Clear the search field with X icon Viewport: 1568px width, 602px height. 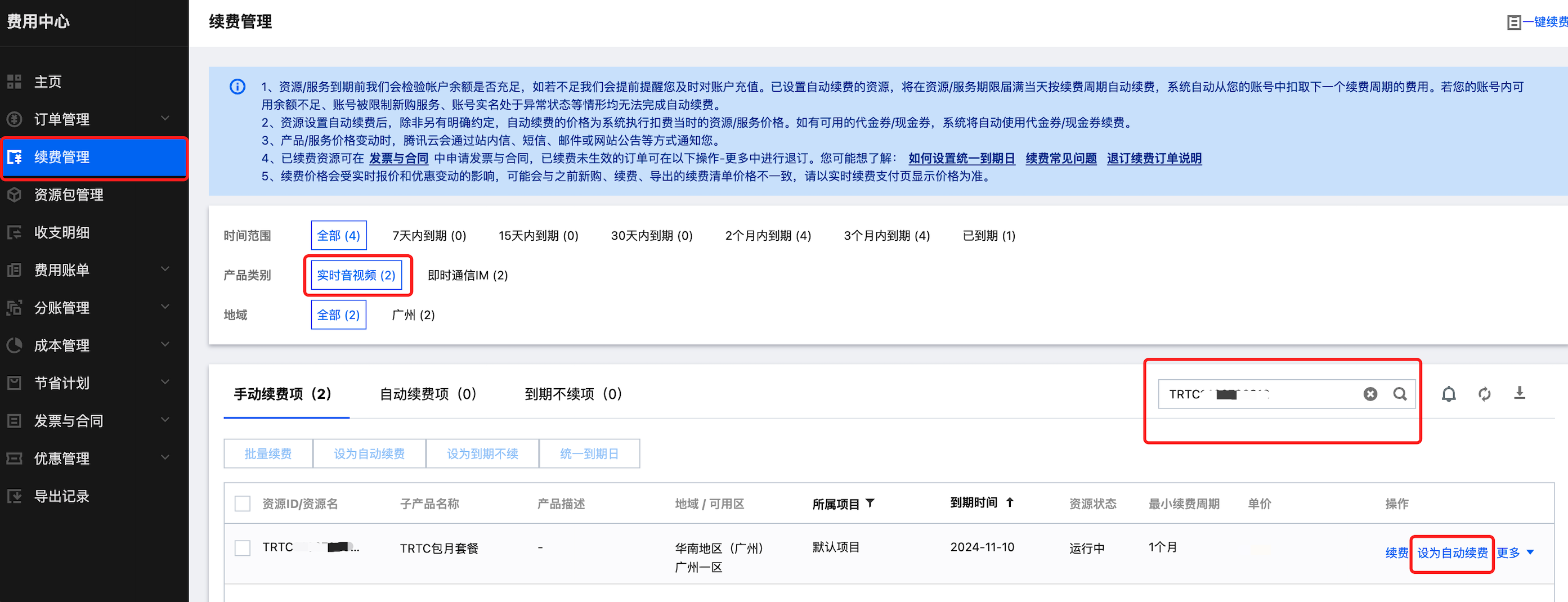coord(1369,394)
